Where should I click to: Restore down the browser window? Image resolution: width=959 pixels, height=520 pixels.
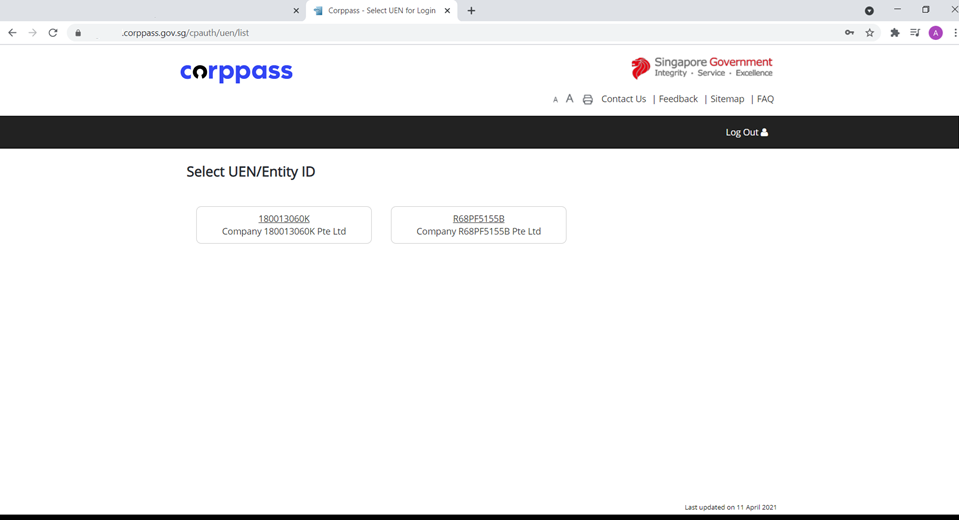coord(925,9)
